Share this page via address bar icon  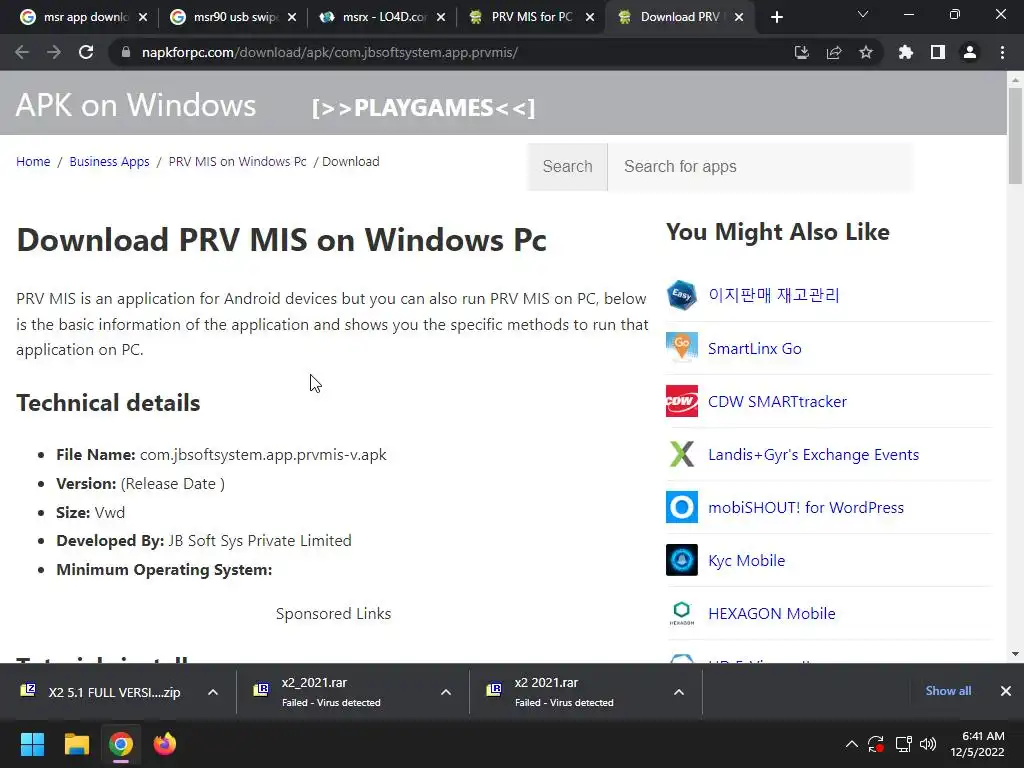(834, 52)
